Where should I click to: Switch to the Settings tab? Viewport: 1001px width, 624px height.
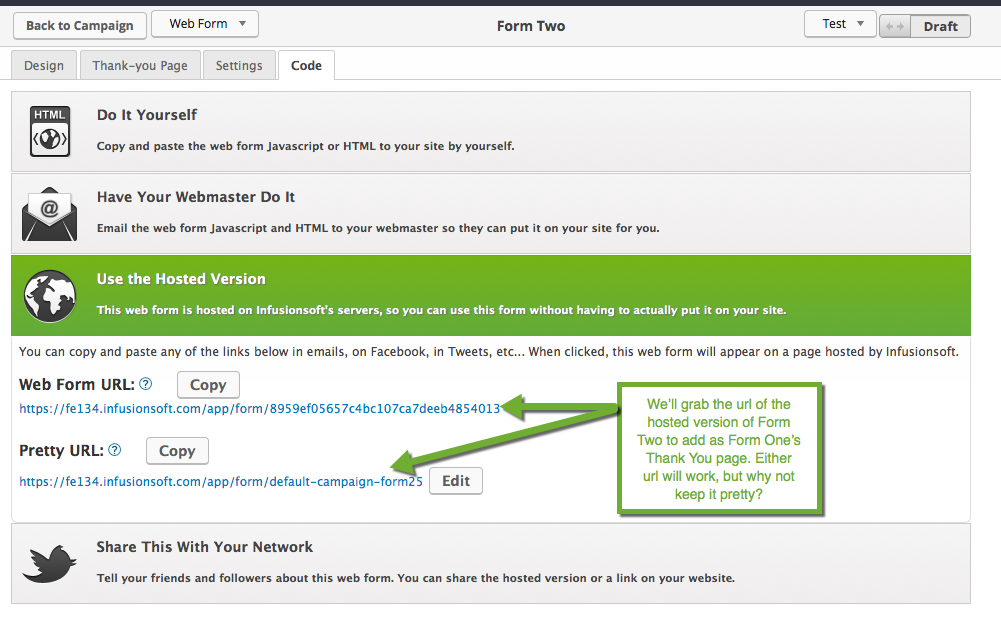coord(239,65)
